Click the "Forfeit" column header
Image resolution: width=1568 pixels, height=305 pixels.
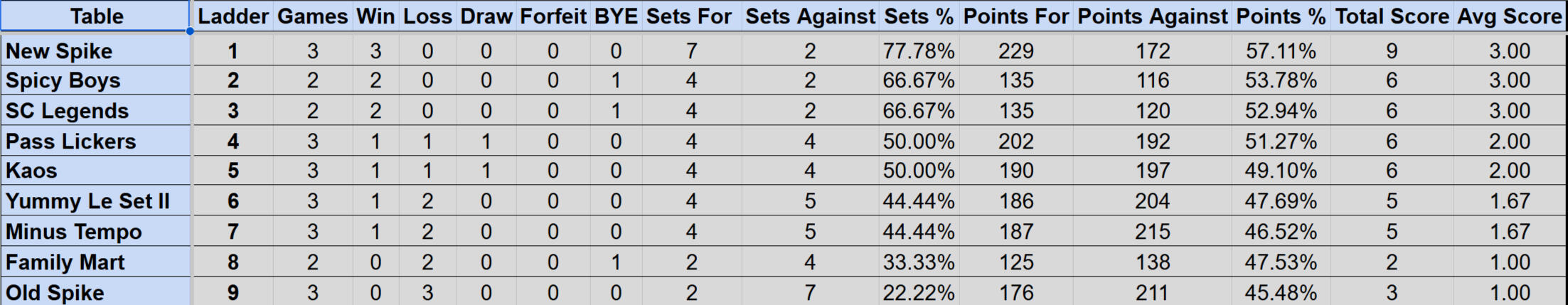(553, 16)
